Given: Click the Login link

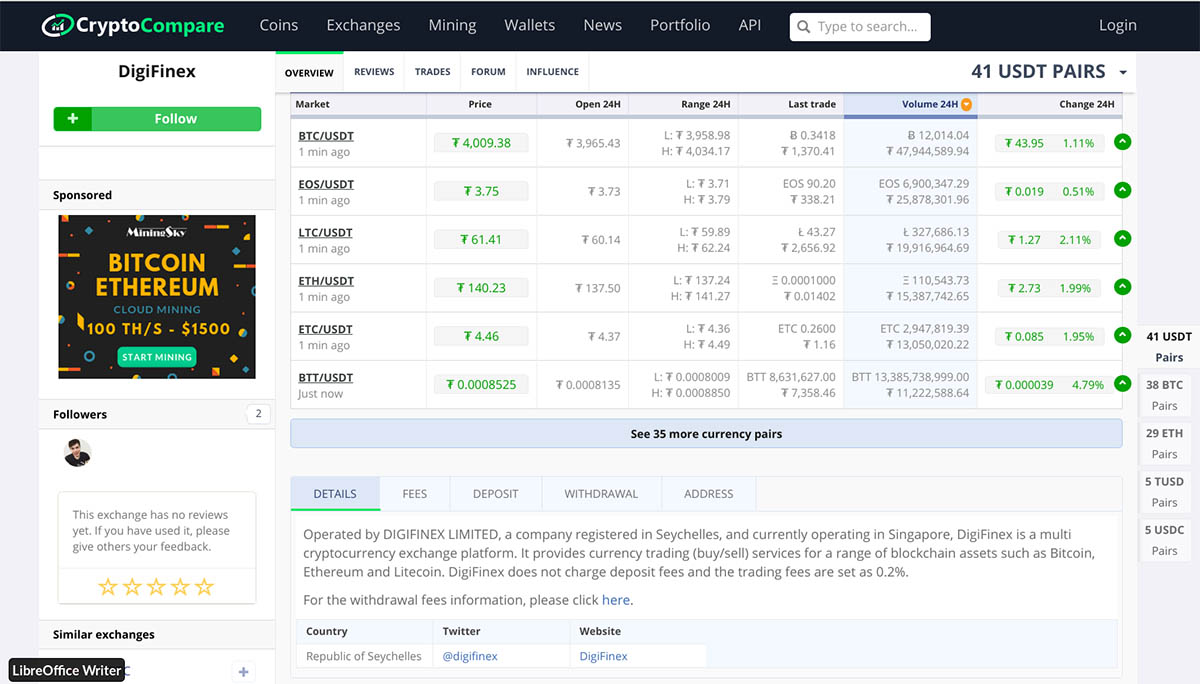Looking at the screenshot, I should [1117, 25].
